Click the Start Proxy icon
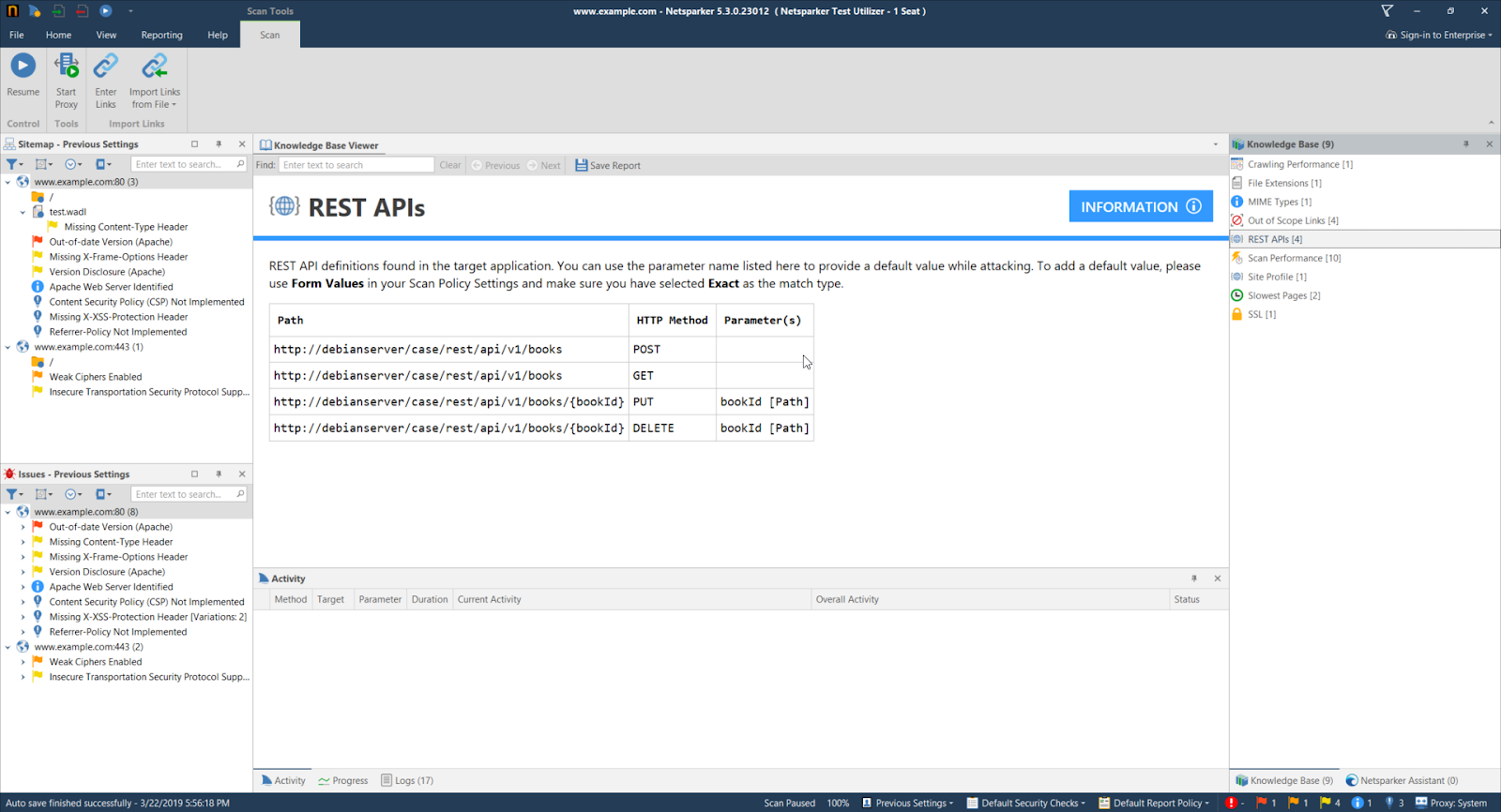The width and height of the screenshot is (1501, 812). [66, 67]
